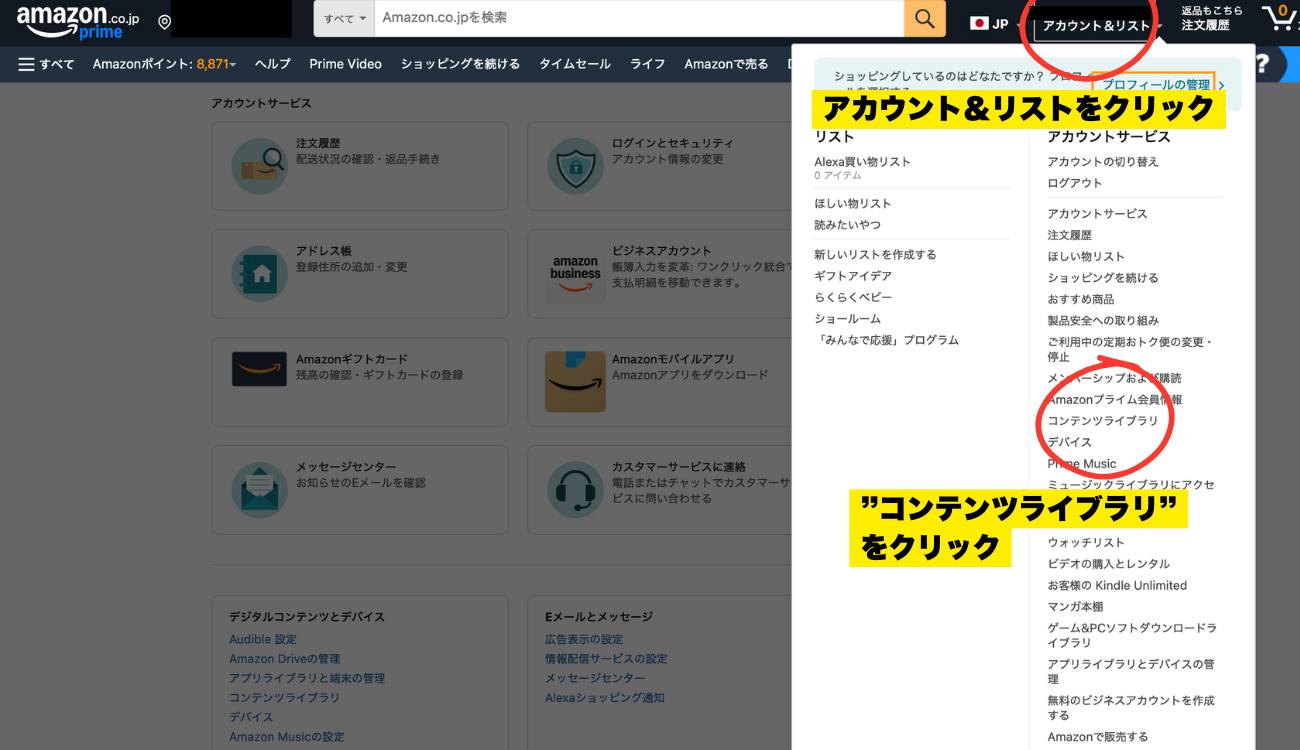Click 情報配信サービスの設定 link
This screenshot has width=1300, height=750.
coord(606,659)
